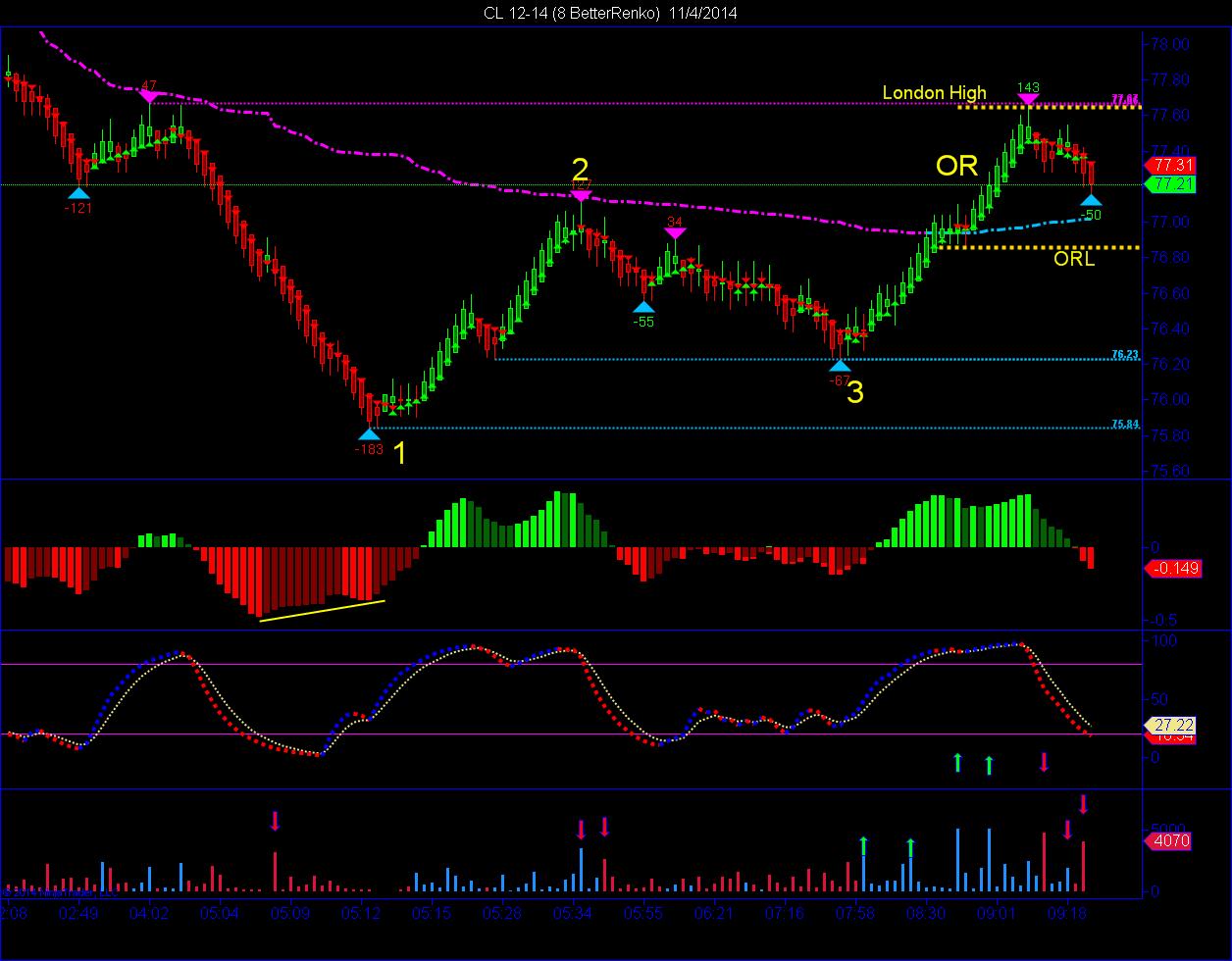Viewport: 1232px width, 961px height.
Task: Click the 09:18 time axis label
Action: tap(1067, 913)
